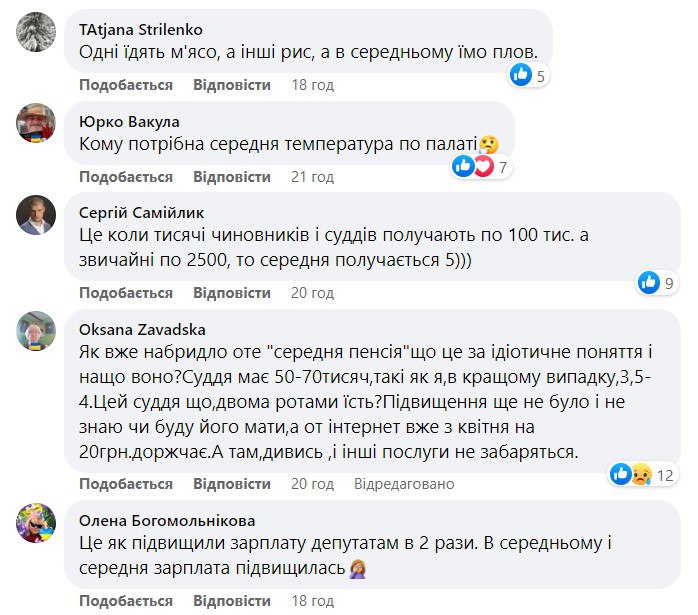Reply to Oksana Zavadska's comment
The image size is (698, 615).
[x=232, y=484]
